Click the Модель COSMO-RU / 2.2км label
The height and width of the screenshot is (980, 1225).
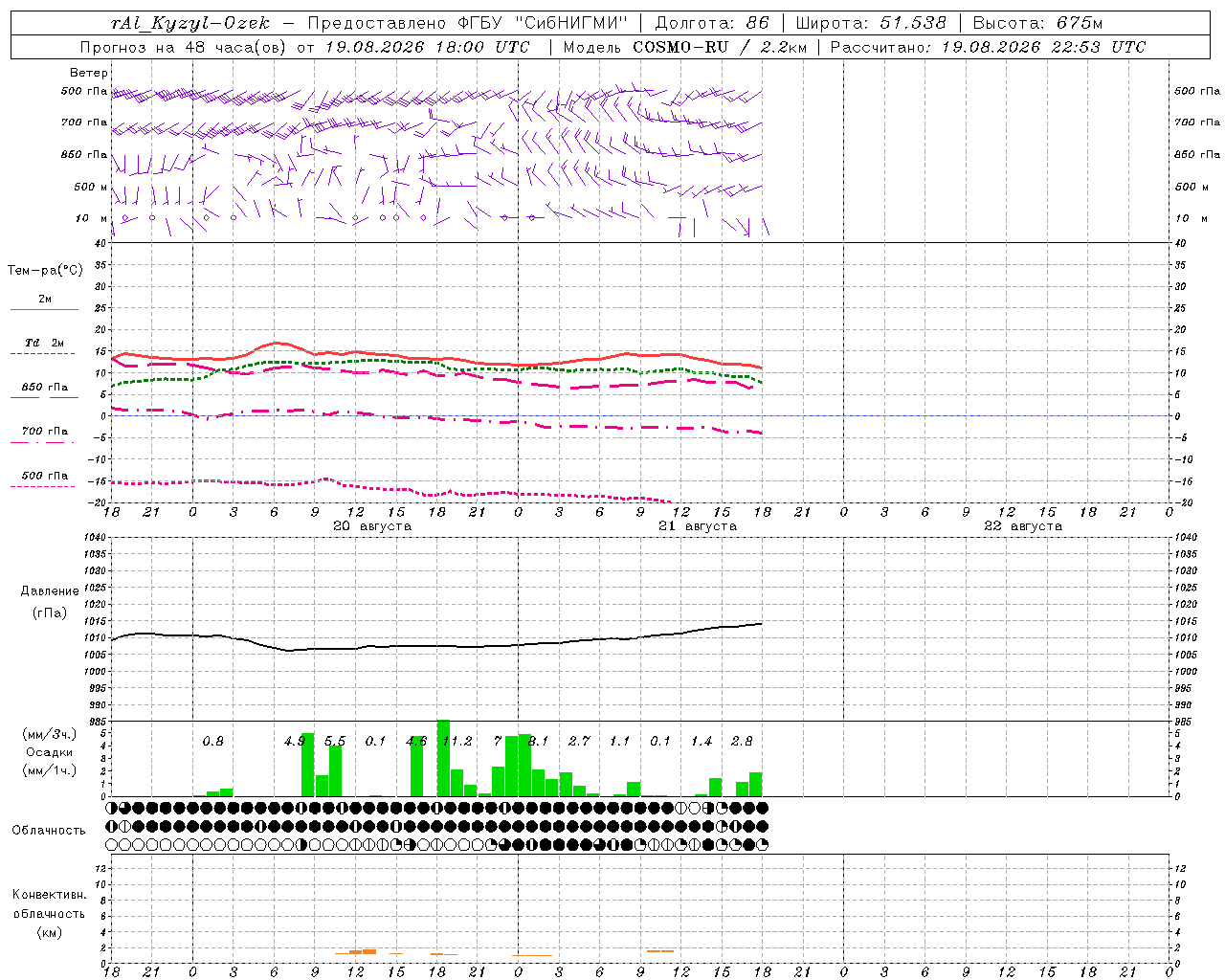click(x=684, y=47)
